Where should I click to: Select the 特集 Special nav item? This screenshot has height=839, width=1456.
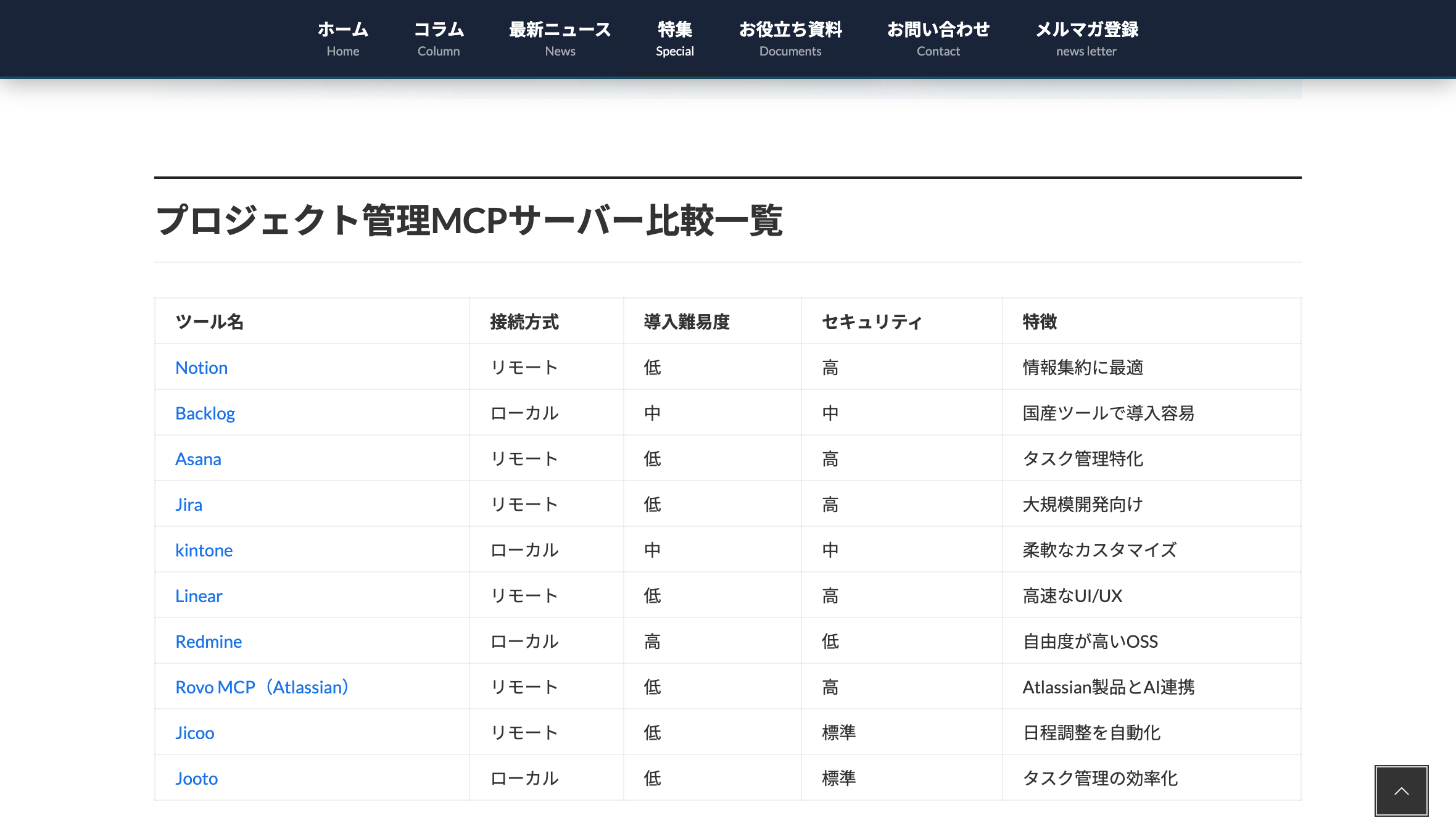(675, 39)
